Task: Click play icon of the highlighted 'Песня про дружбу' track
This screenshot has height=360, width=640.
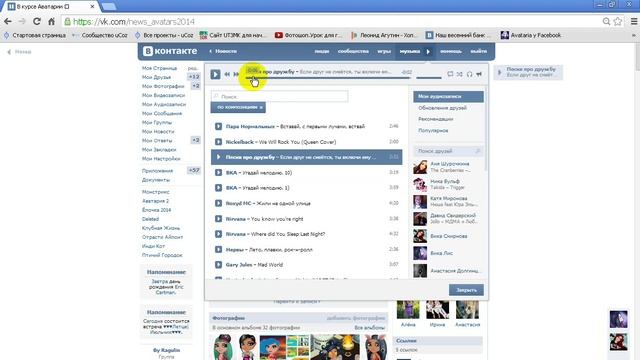Action: point(218,157)
